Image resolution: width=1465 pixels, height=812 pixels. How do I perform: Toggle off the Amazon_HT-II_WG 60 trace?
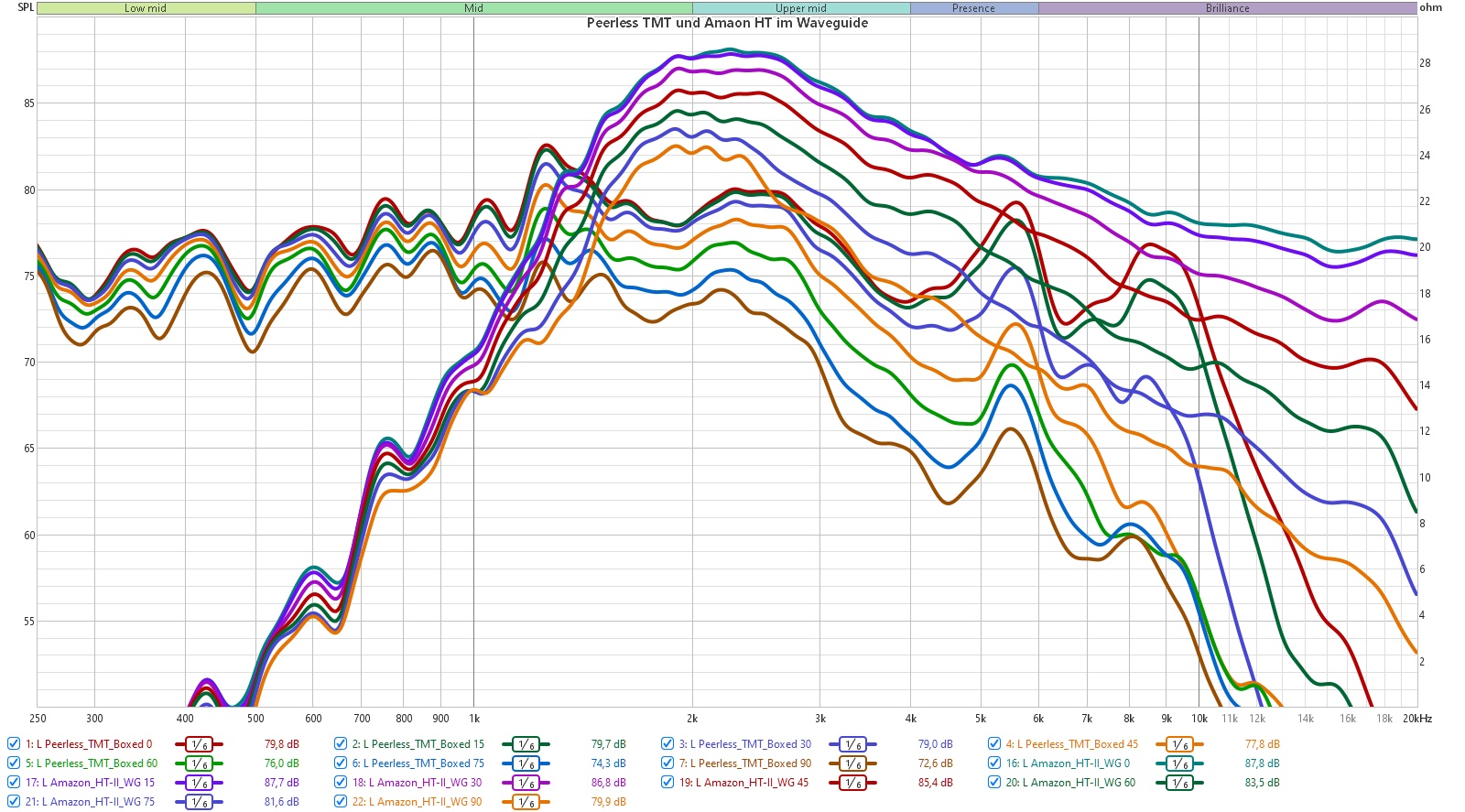point(994,783)
